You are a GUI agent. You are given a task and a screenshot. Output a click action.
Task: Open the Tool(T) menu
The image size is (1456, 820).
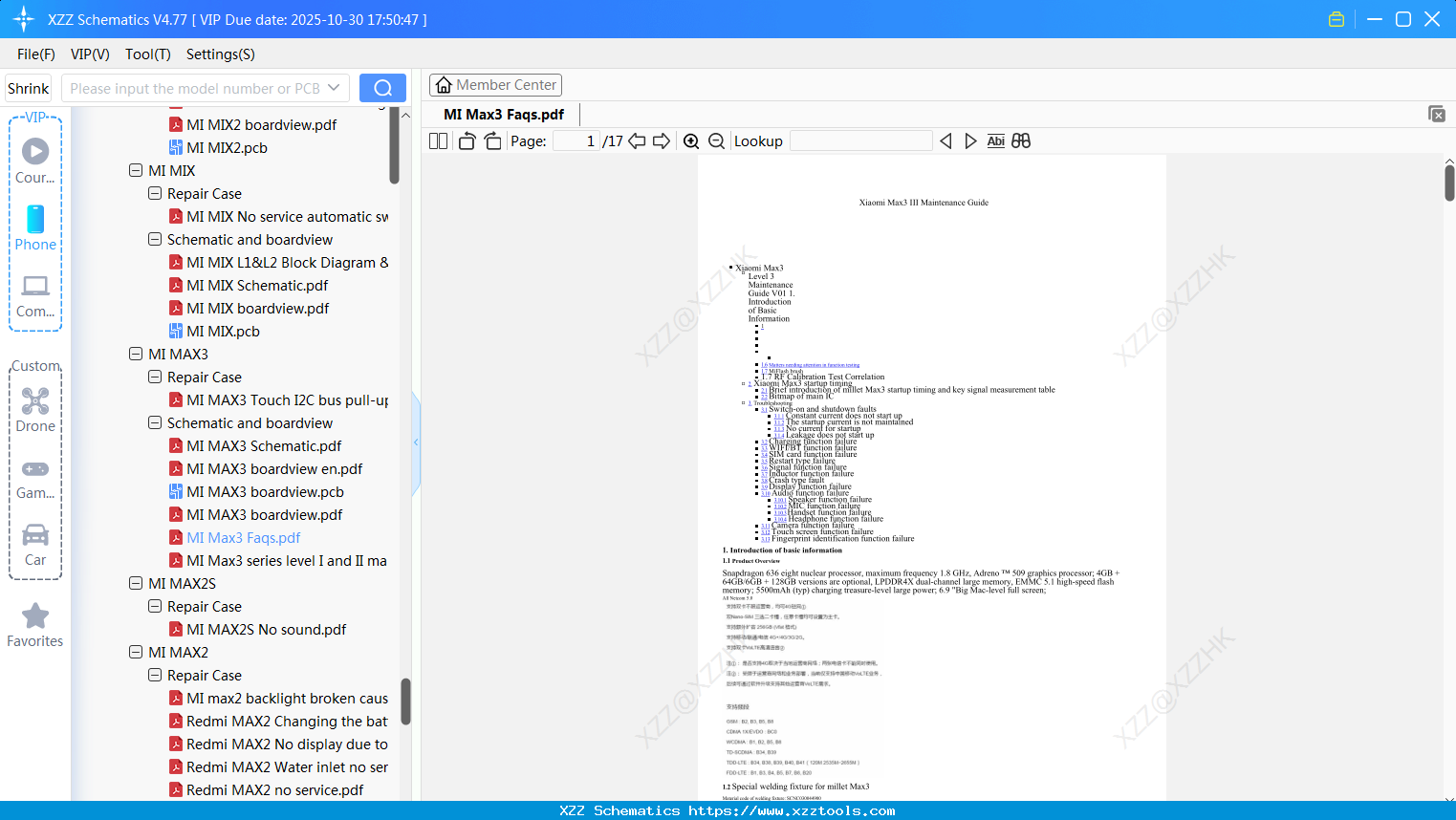pyautogui.click(x=148, y=54)
